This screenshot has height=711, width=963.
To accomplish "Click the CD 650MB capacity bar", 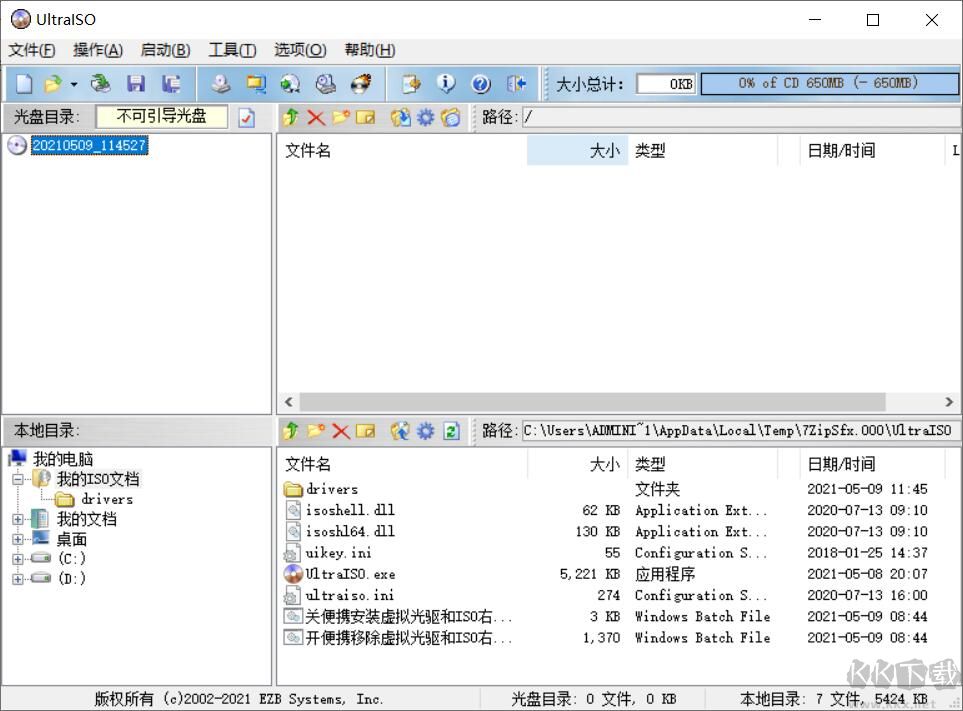I will click(828, 84).
